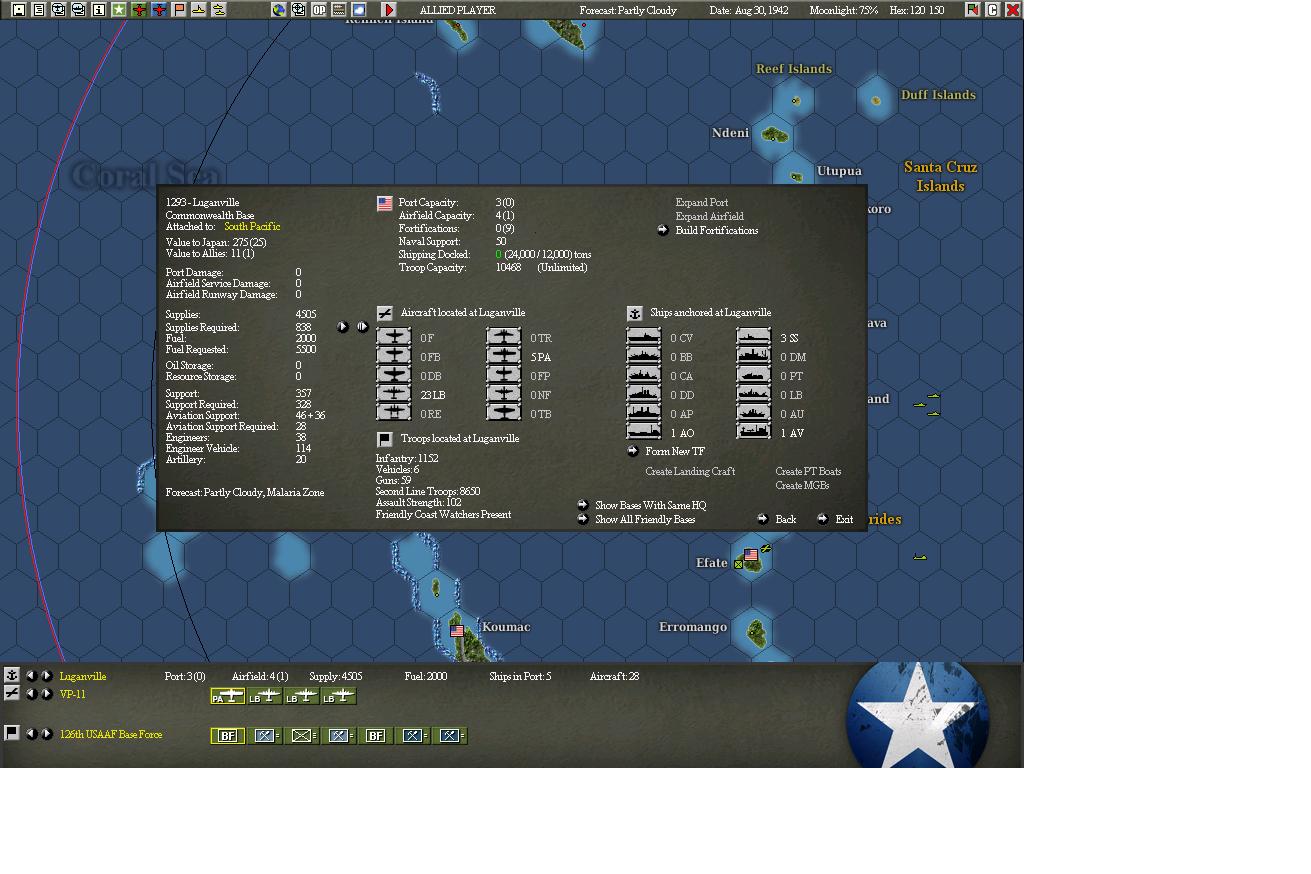Click right arrow next to Supplies Required
1311x874 pixels.
coord(343,327)
